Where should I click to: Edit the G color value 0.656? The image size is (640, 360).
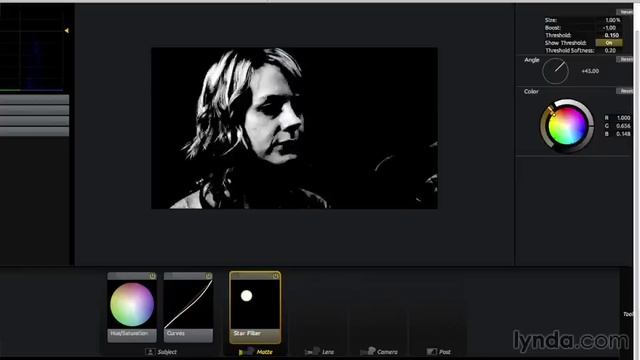(622, 126)
